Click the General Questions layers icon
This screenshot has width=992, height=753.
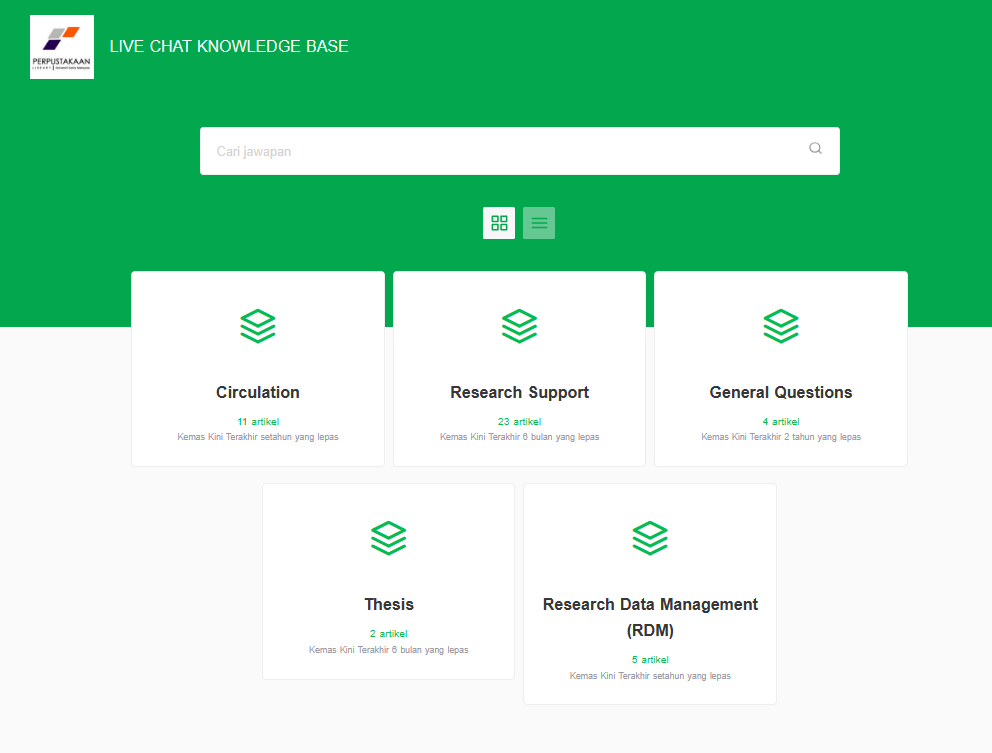[781, 327]
